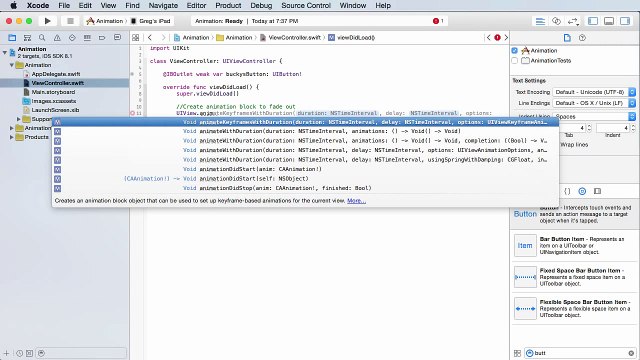This screenshot has width=640, height=360.
Task: Select Main.storyboard in navigator
Action: [x=53, y=92]
